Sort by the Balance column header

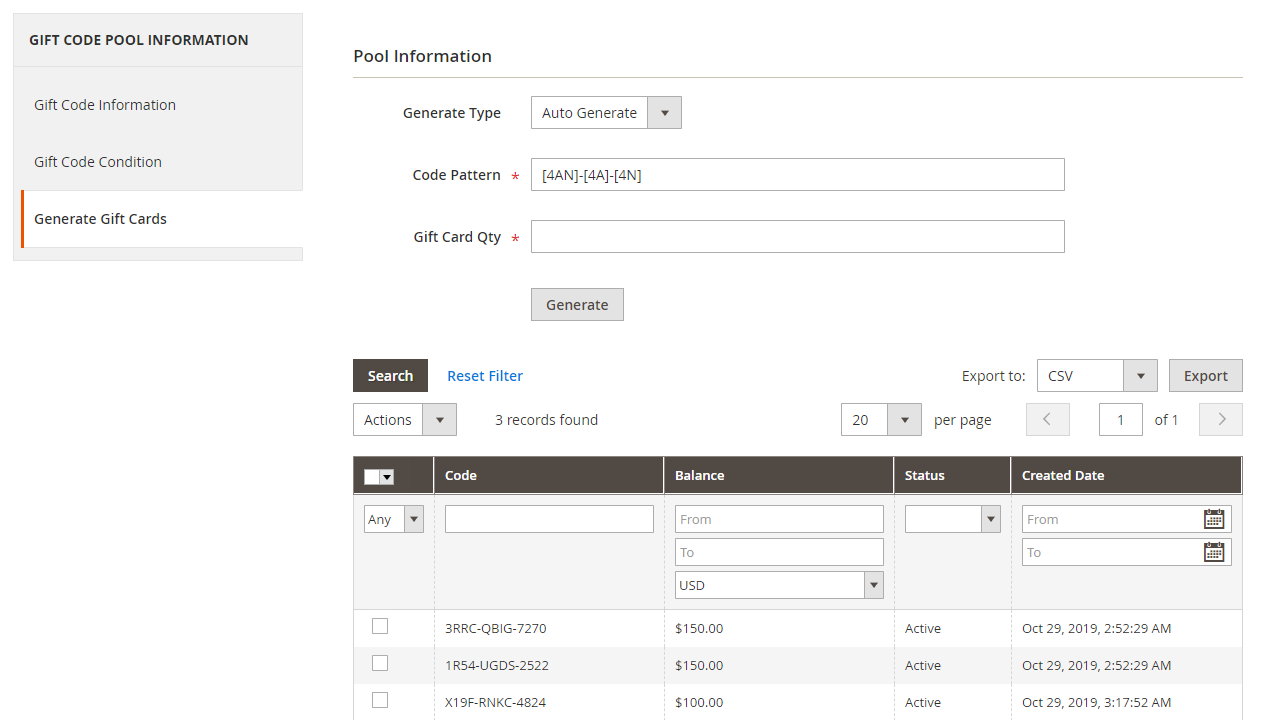click(x=700, y=476)
